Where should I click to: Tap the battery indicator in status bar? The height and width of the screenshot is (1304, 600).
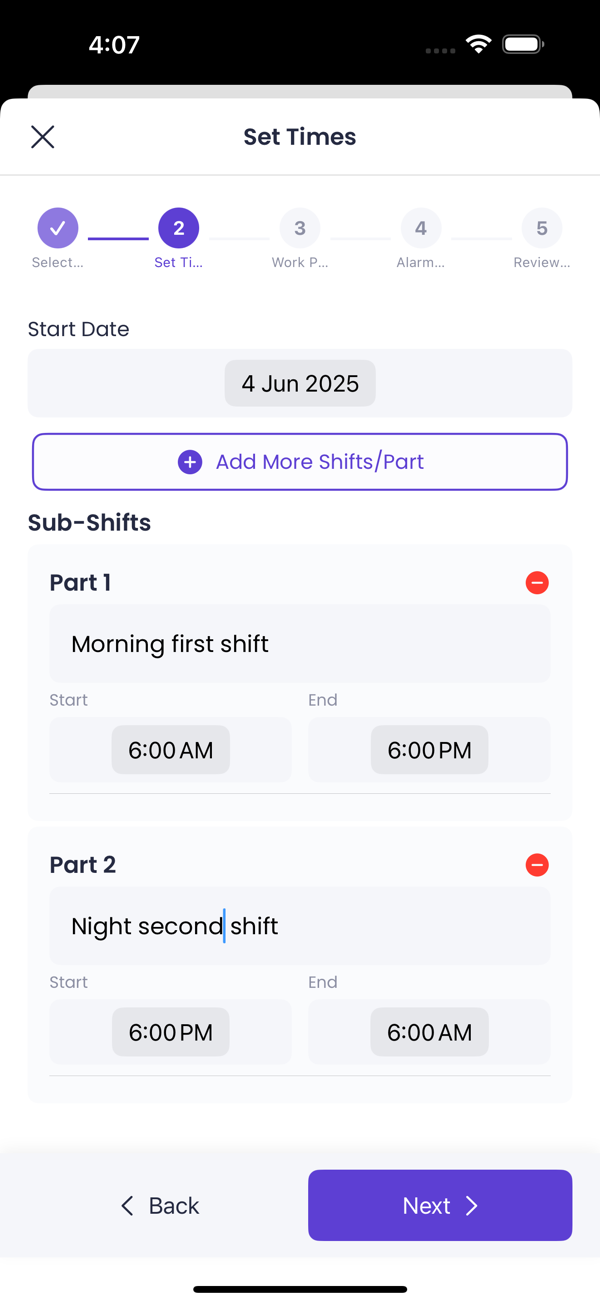pyautogui.click(x=523, y=45)
